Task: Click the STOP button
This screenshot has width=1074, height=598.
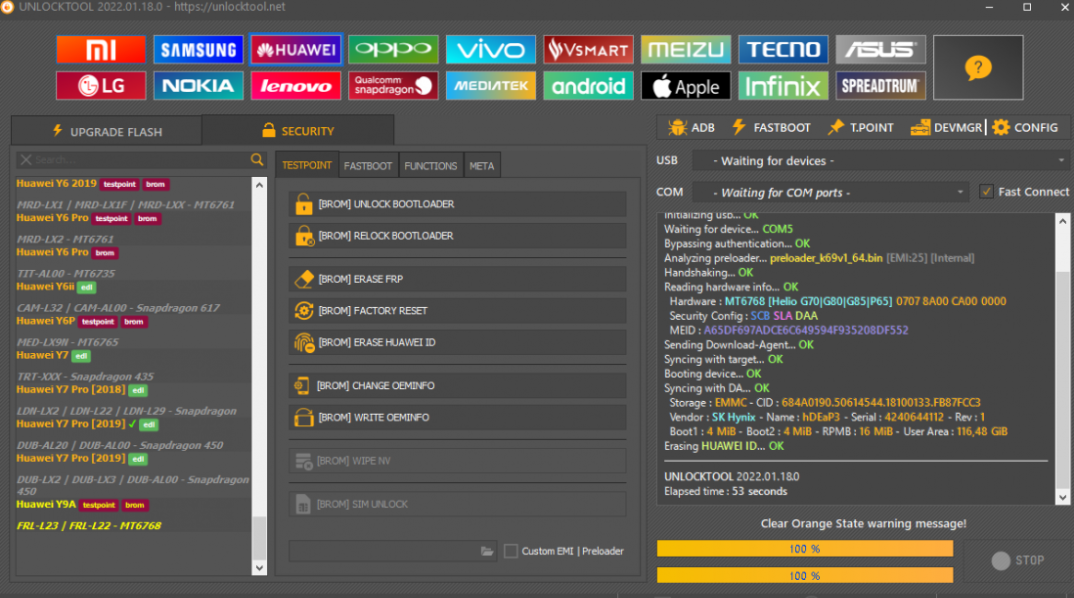Action: pyautogui.click(x=1018, y=560)
